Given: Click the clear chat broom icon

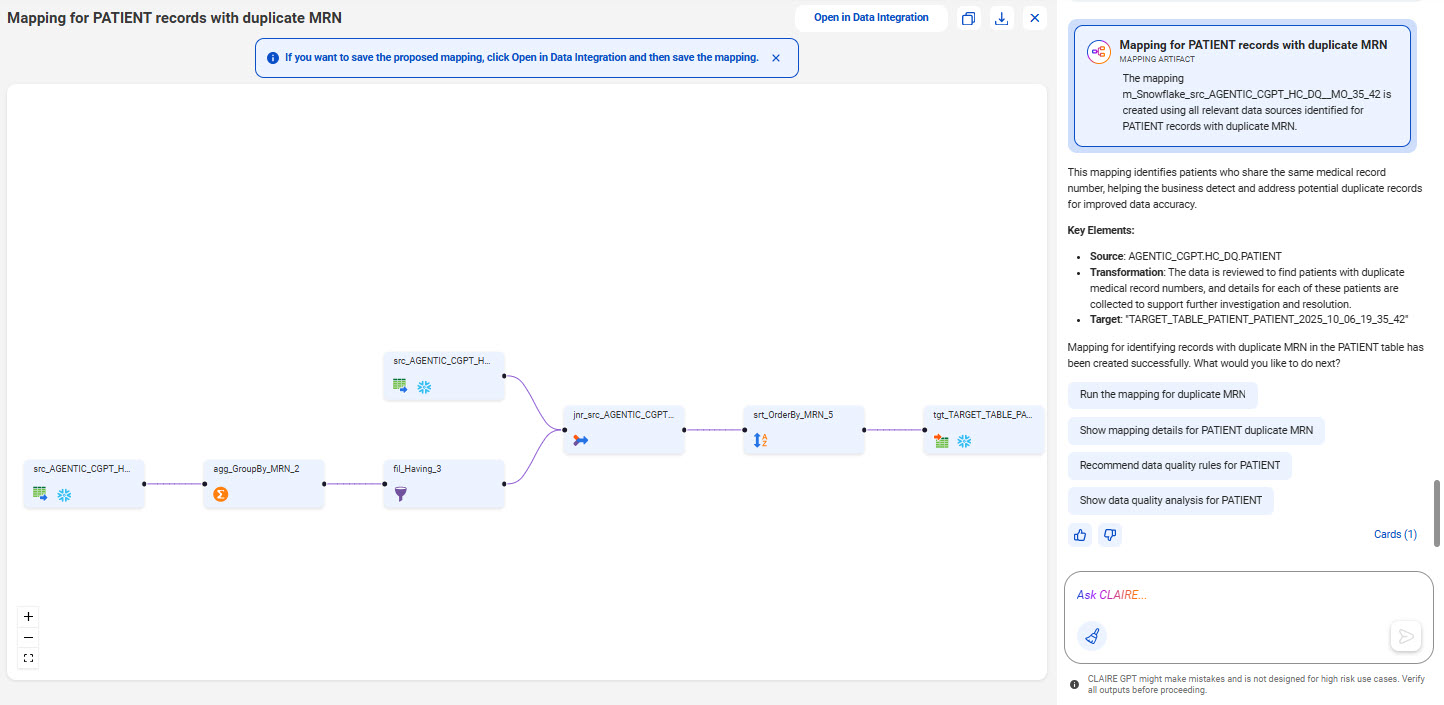Looking at the screenshot, I should [1092, 636].
